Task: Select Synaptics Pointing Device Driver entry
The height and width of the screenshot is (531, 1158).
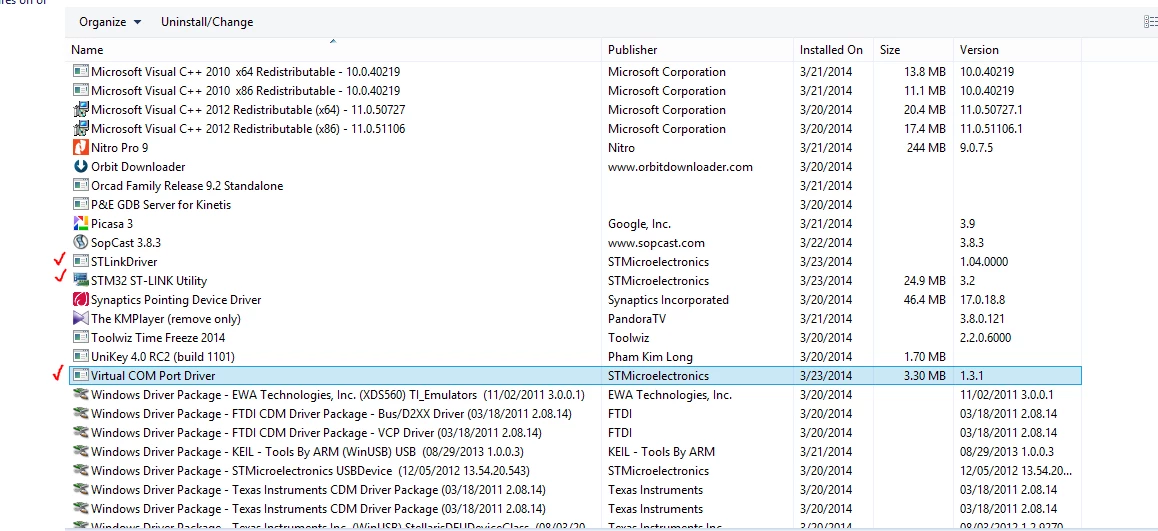Action: point(176,300)
